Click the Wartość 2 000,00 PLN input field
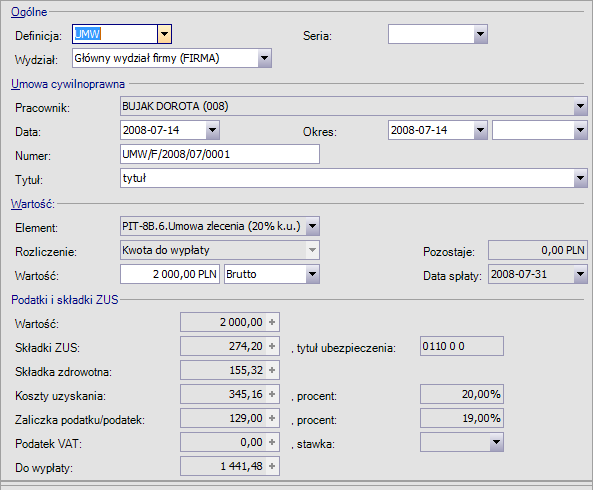 pyautogui.click(x=170, y=274)
